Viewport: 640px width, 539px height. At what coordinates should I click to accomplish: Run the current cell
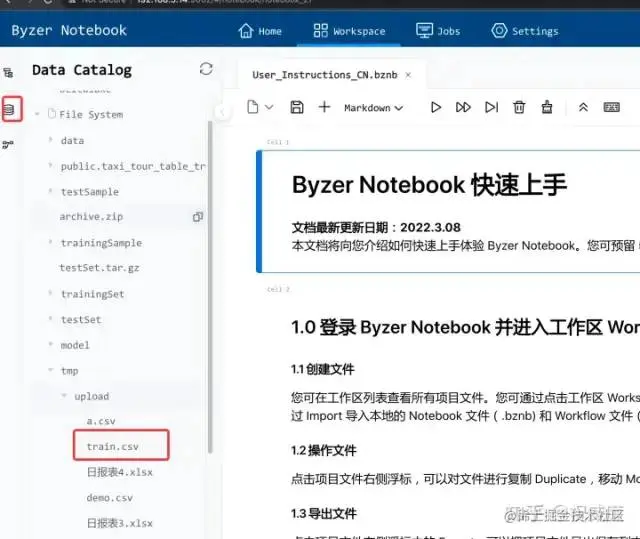(436, 107)
